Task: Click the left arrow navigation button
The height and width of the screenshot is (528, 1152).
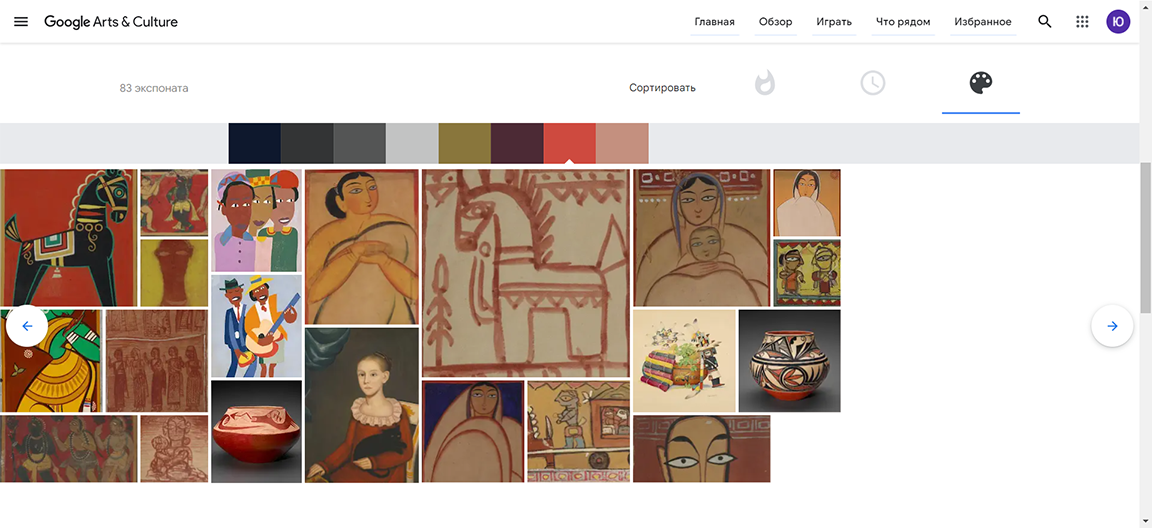Action: click(27, 326)
